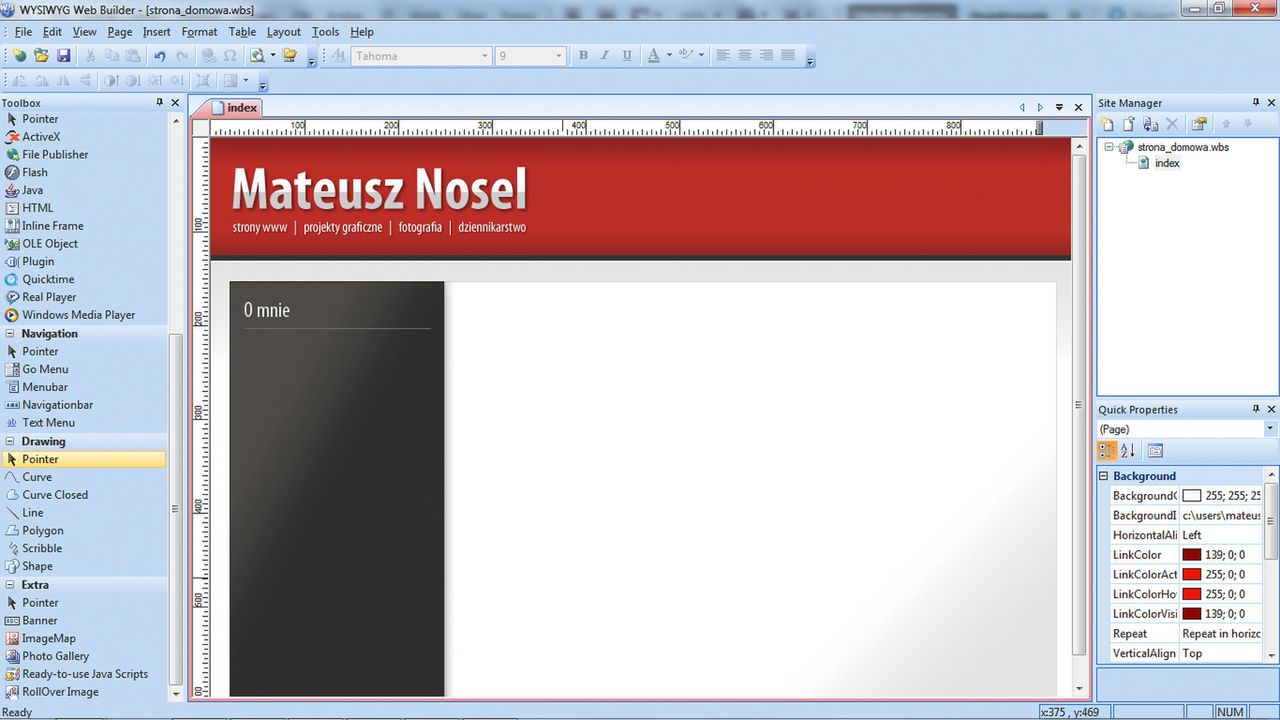
Task: Click the Repeat property value field
Action: pos(1221,634)
